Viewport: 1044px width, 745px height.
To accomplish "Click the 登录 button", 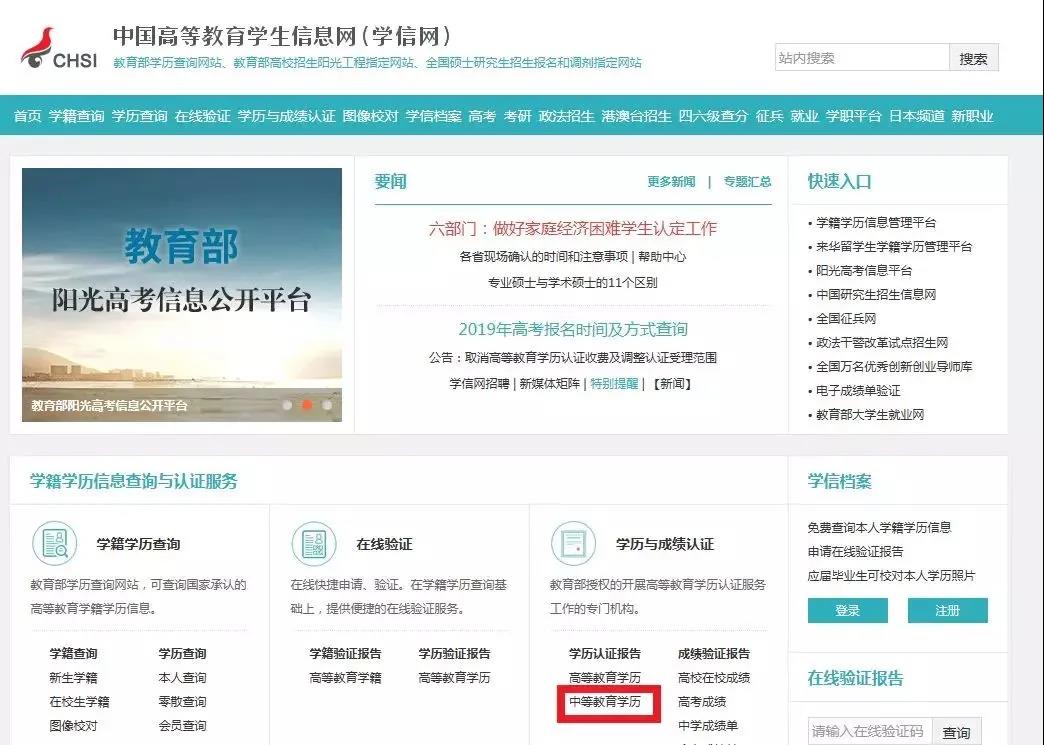I will (x=848, y=611).
